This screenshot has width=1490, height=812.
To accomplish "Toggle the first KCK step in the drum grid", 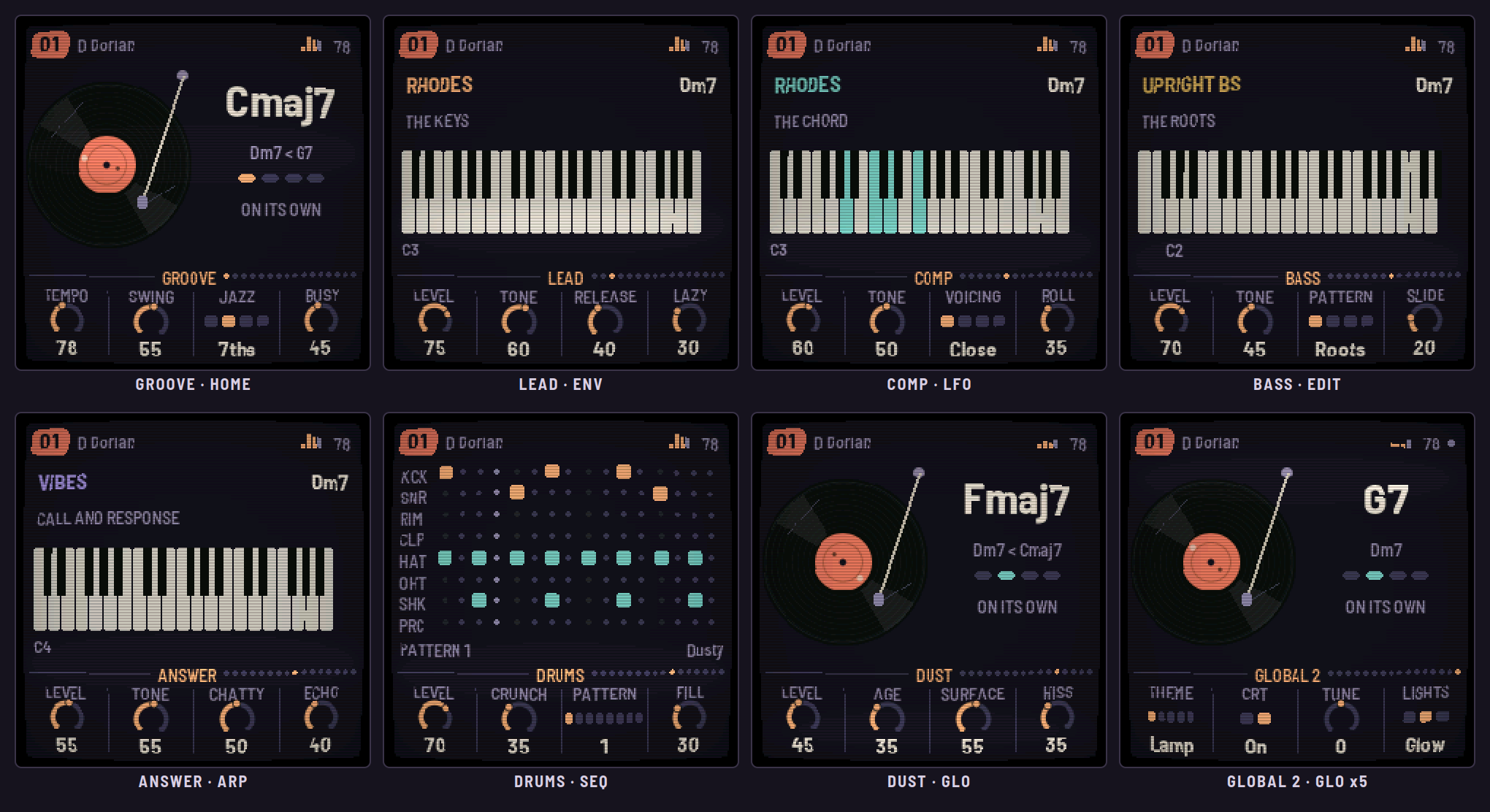I will tap(446, 472).
